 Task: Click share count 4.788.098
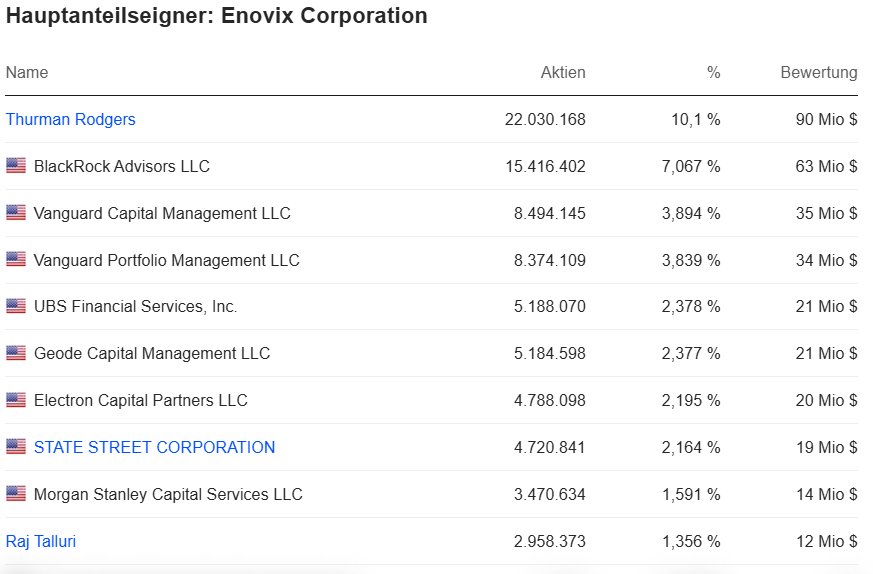[x=550, y=400]
